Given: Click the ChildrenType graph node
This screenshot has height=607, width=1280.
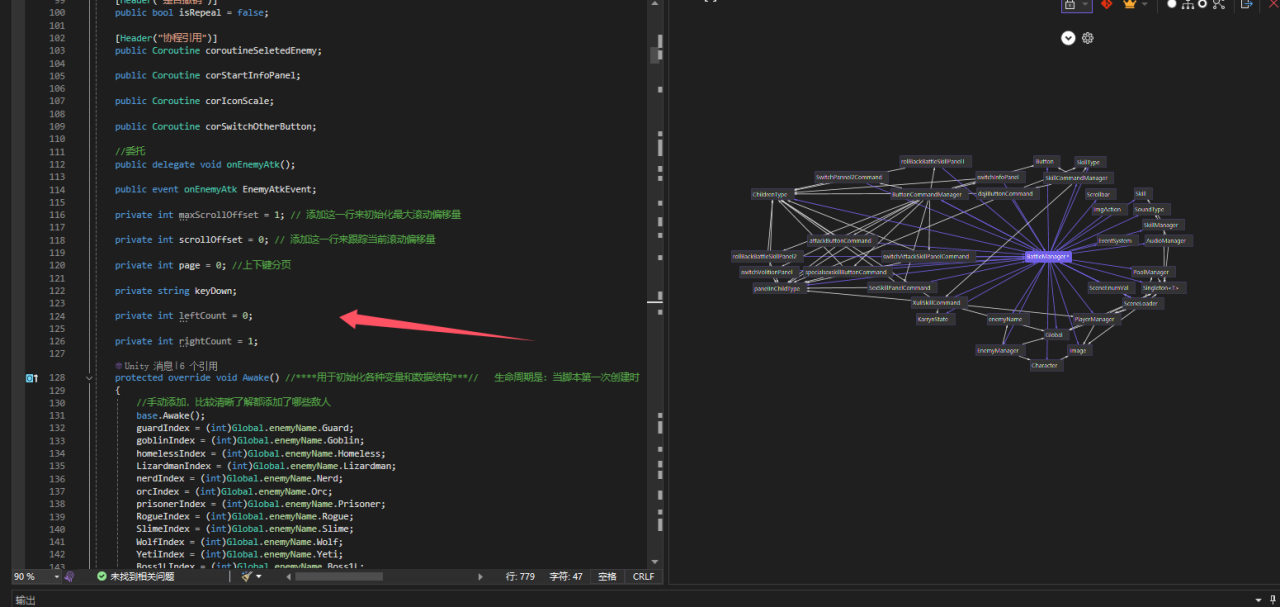Looking at the screenshot, I should point(770,194).
